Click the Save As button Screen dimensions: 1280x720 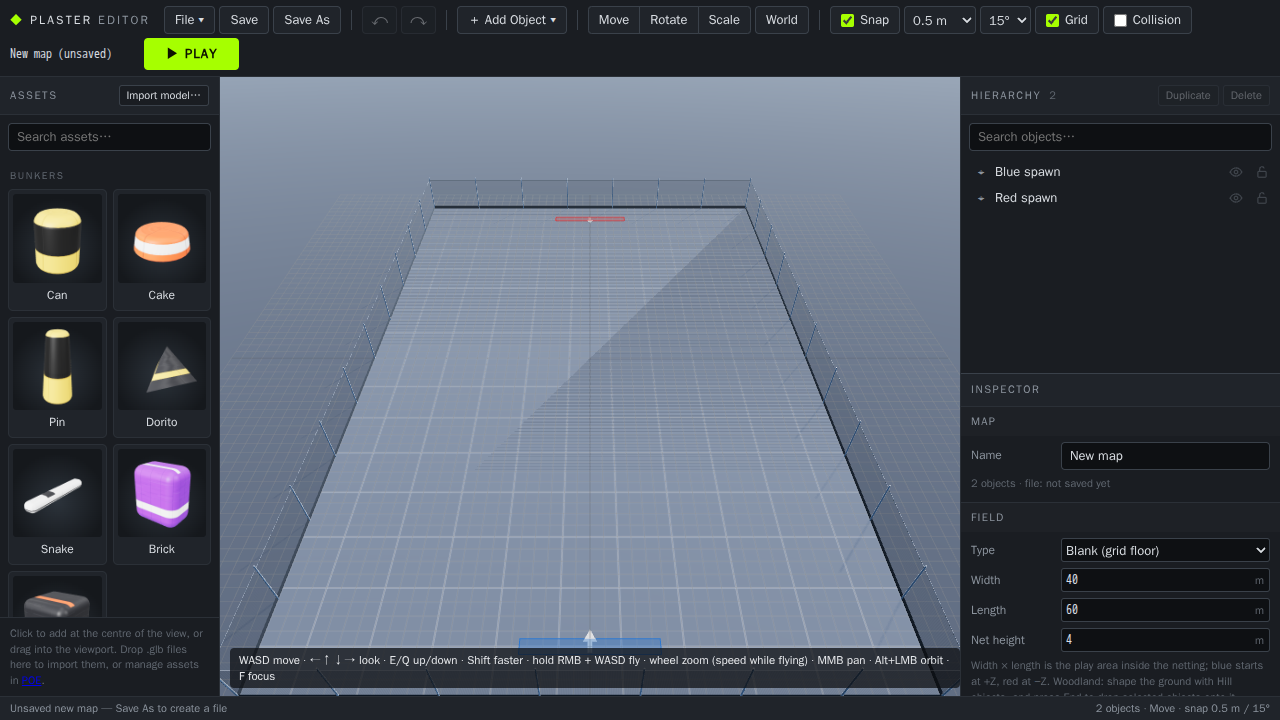(307, 20)
